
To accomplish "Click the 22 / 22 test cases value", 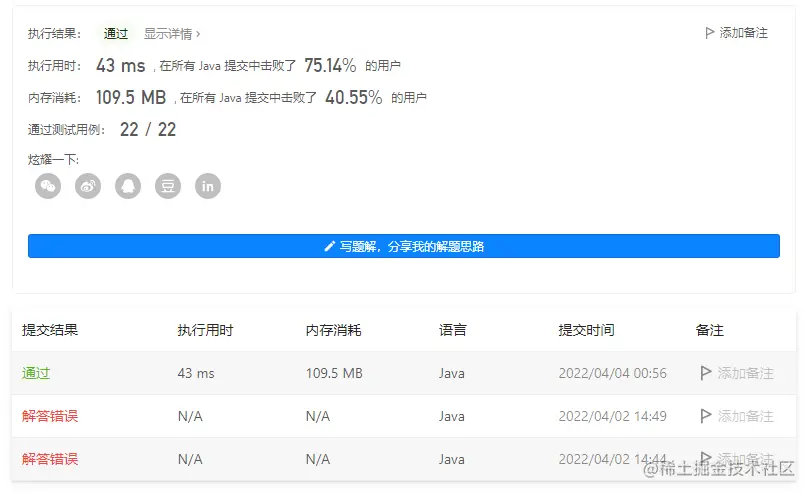I will [x=148, y=129].
